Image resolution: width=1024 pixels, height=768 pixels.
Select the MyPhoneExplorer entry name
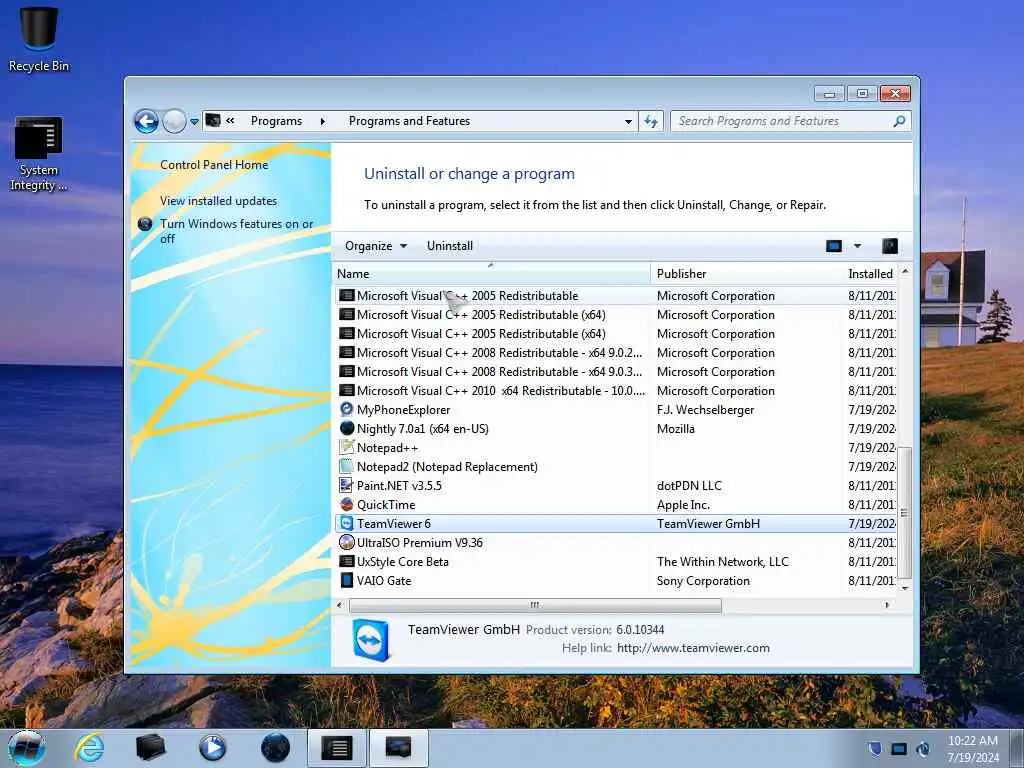point(404,409)
